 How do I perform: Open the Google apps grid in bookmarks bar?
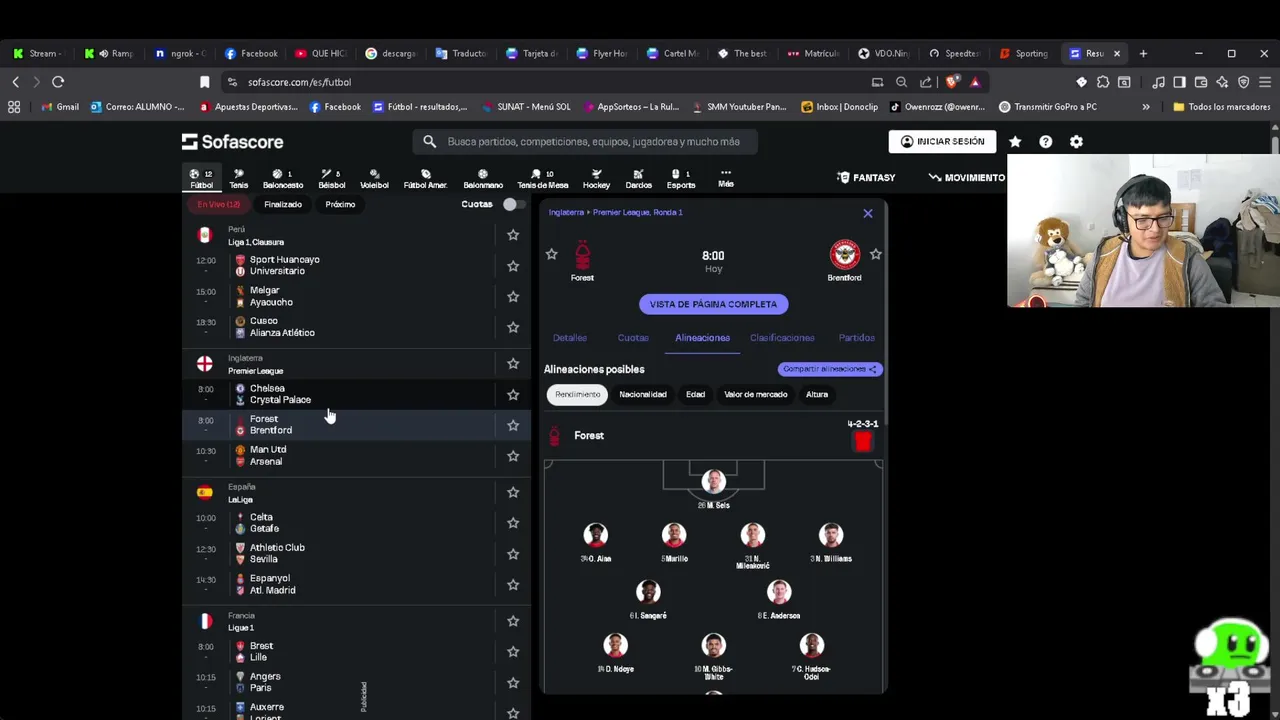tap(14, 107)
